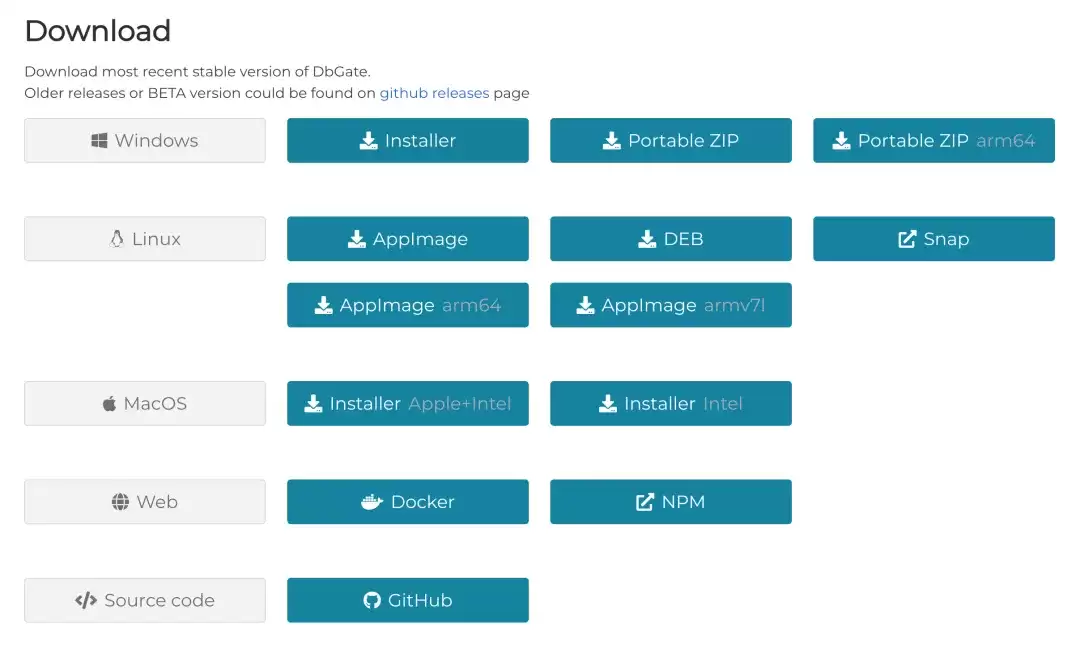
Task: Click the Apple logo icon
Action: coord(109,404)
